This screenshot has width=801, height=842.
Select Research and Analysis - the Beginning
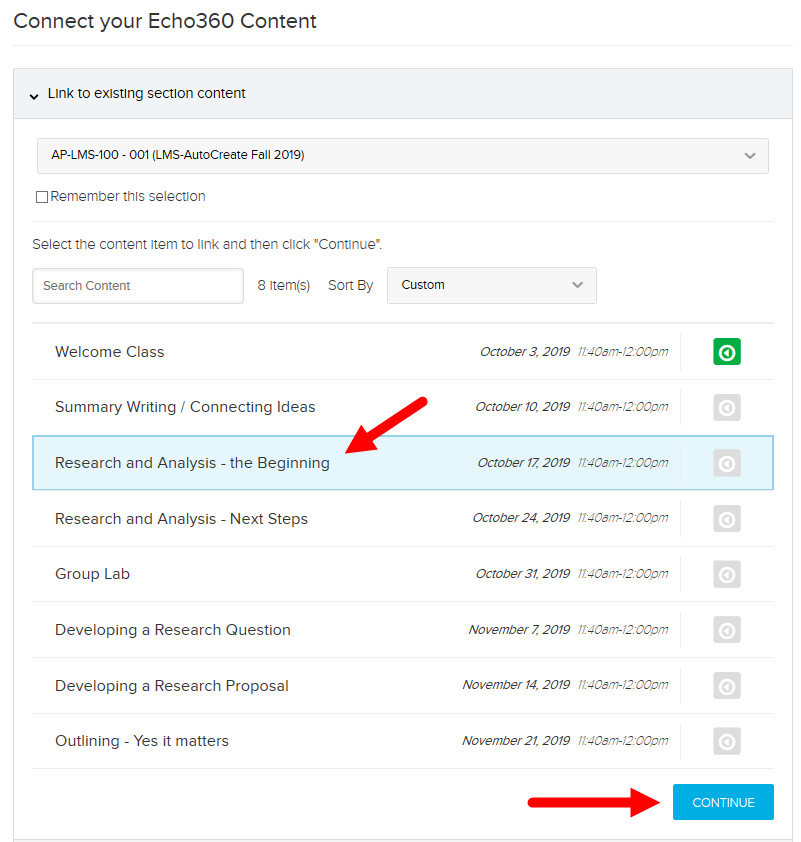403,463
